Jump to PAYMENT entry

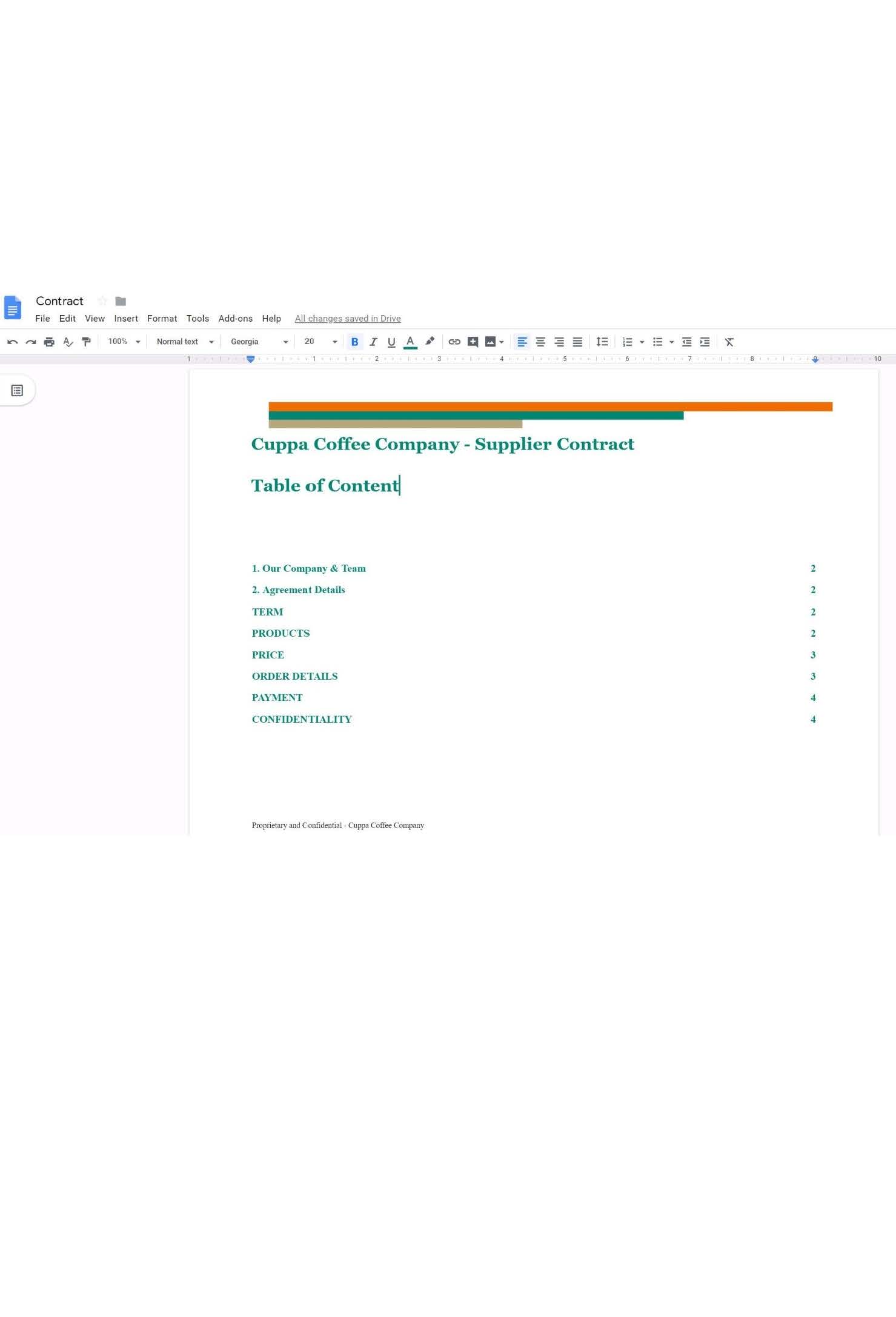click(277, 698)
